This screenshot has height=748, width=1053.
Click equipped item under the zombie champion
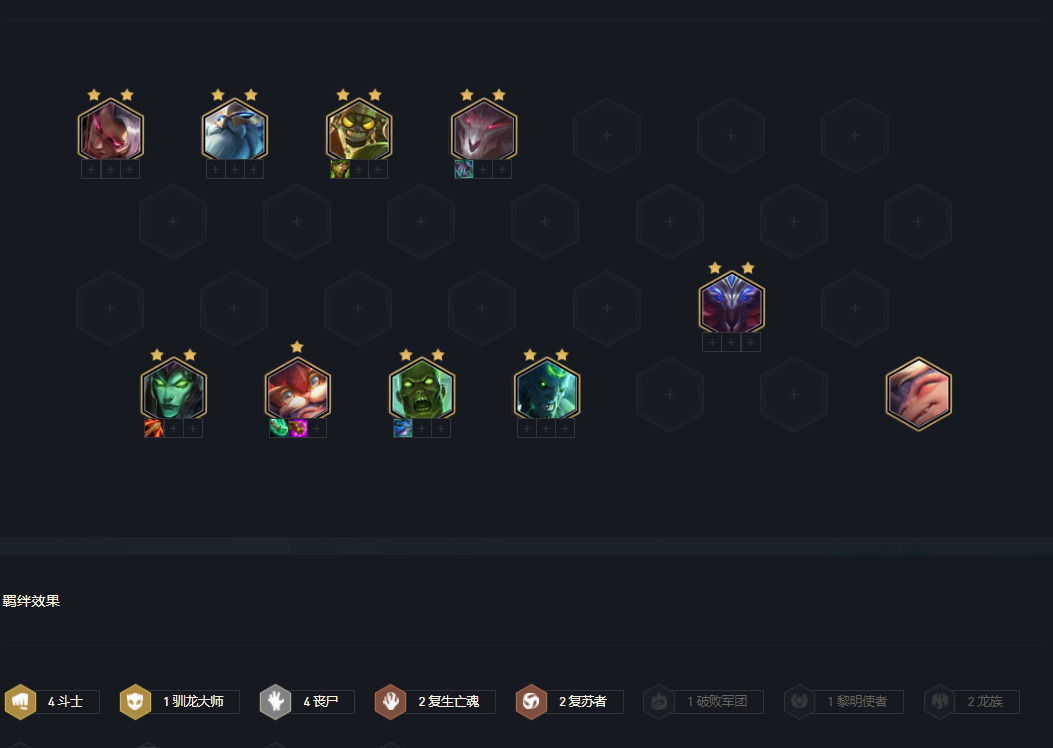pyautogui.click(x=402, y=428)
